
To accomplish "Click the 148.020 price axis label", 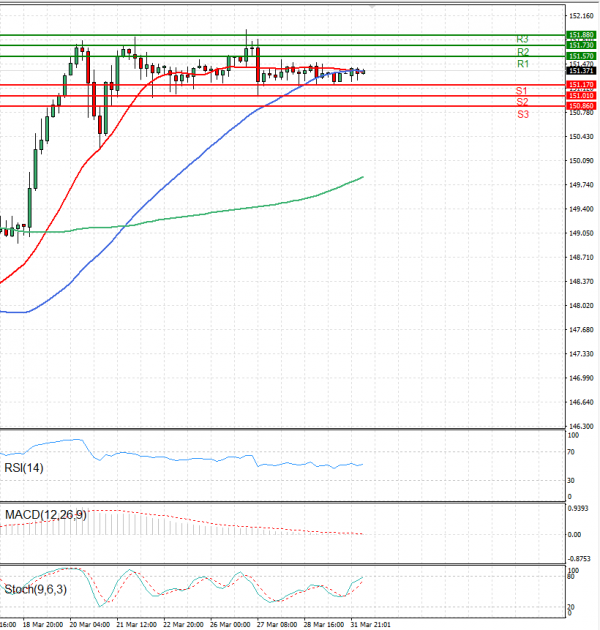I will point(581,305).
